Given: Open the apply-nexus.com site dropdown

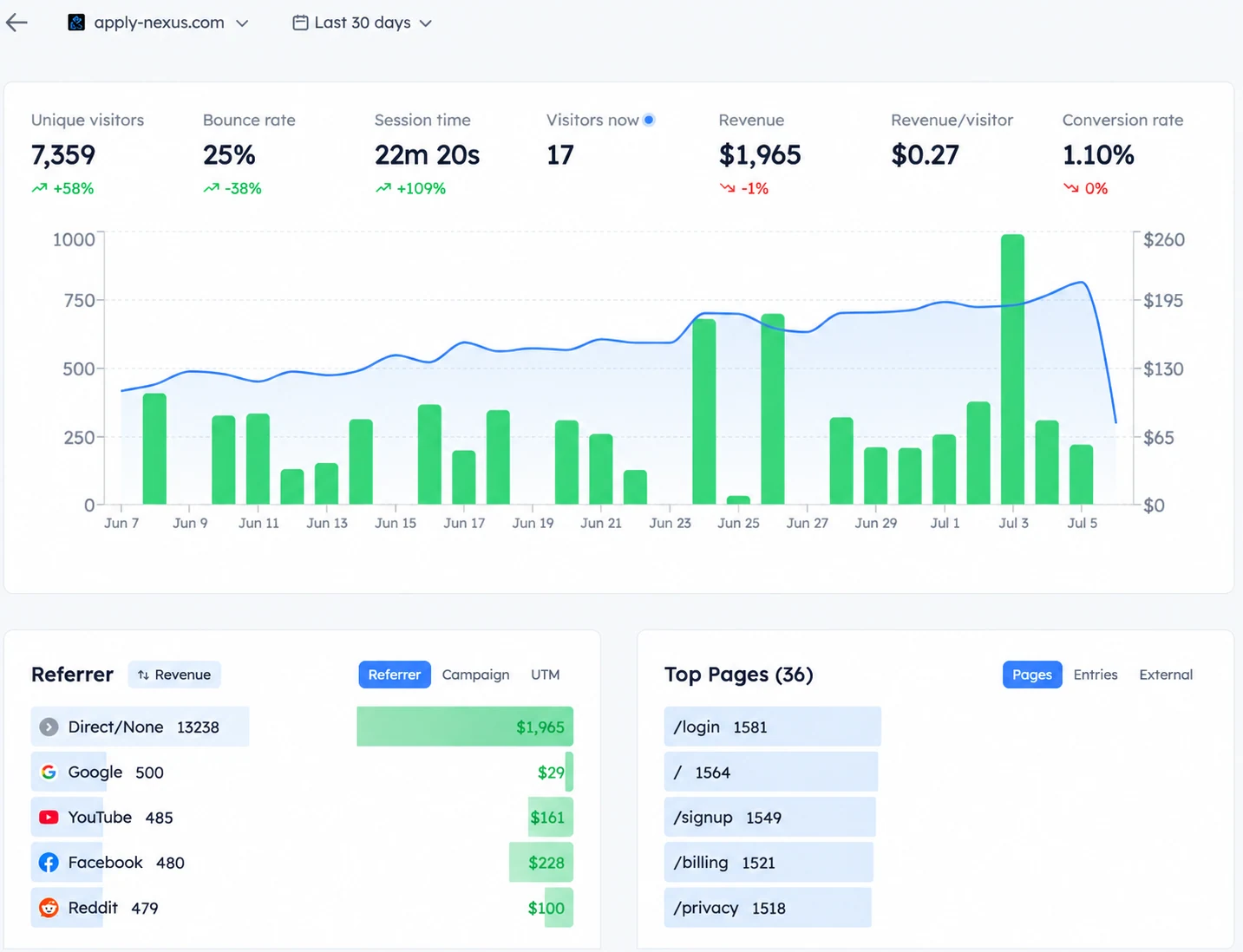Looking at the screenshot, I should [x=159, y=23].
